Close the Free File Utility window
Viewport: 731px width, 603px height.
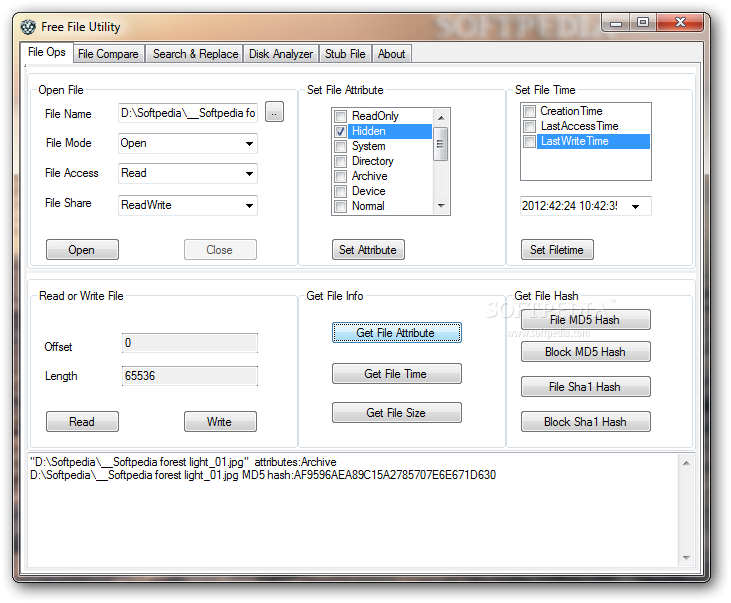click(680, 22)
